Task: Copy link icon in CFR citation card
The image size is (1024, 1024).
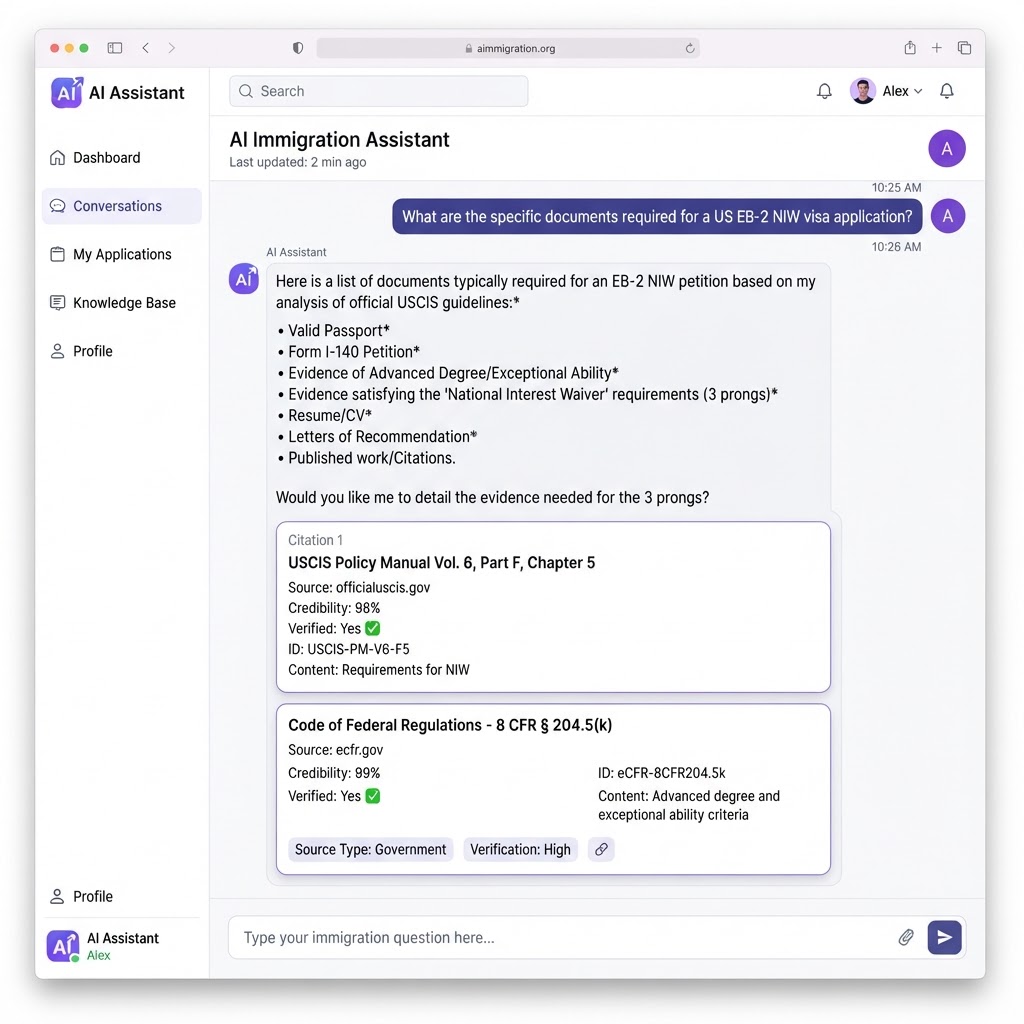Action: pyautogui.click(x=601, y=849)
